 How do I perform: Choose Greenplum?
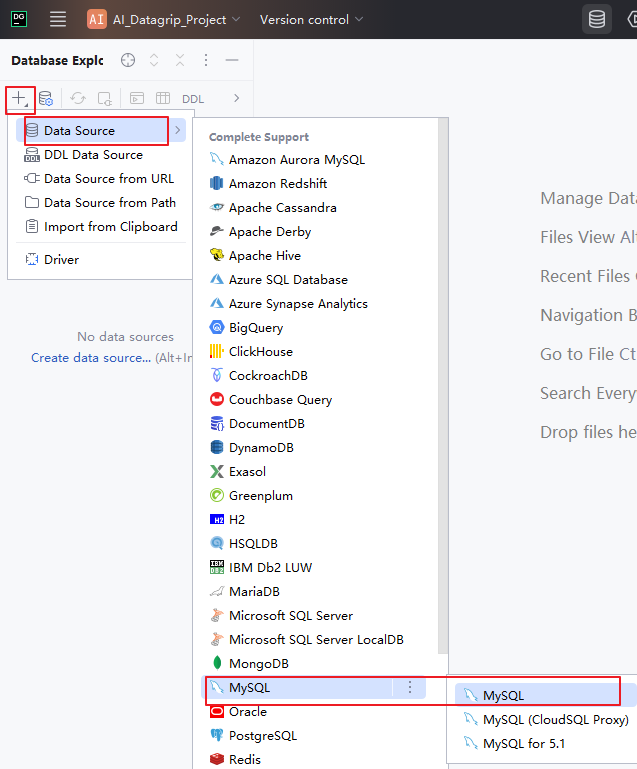[314, 496]
